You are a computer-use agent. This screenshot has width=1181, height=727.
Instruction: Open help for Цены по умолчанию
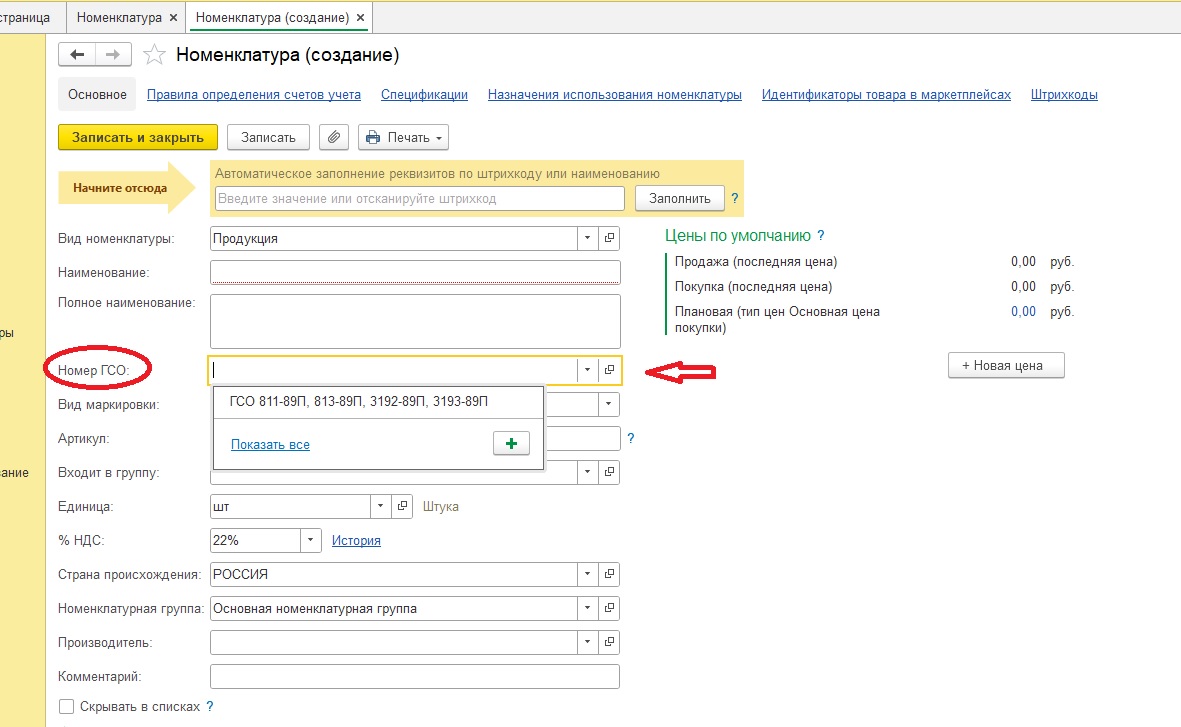pyautogui.click(x=821, y=236)
